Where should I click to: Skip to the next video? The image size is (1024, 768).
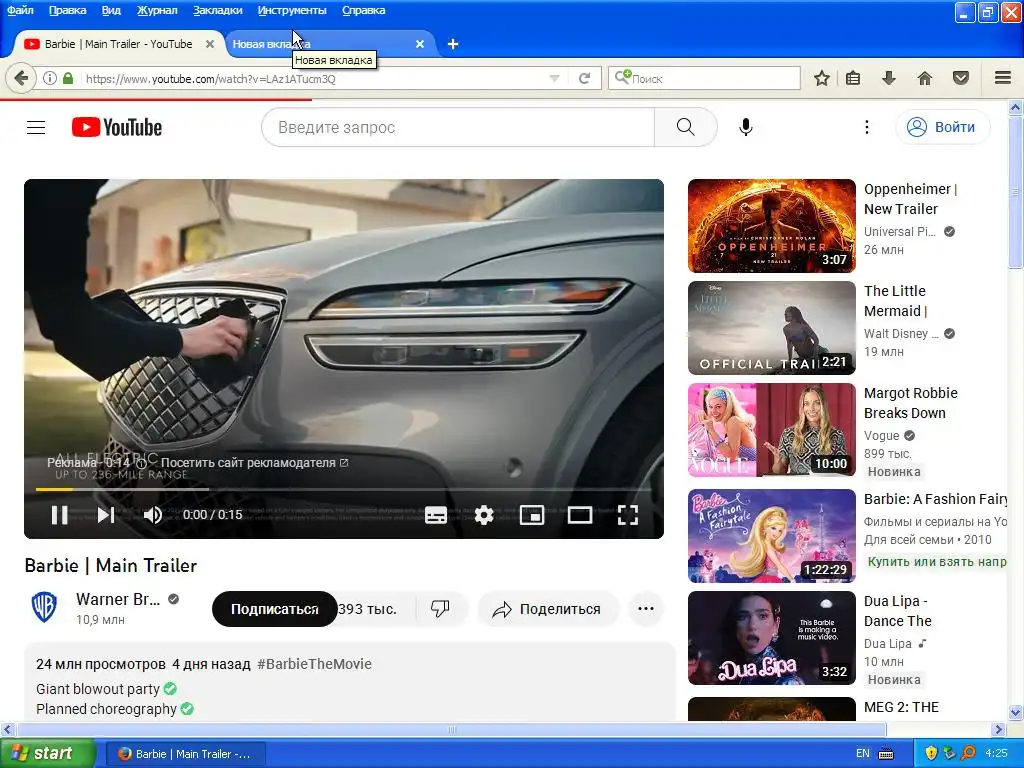coord(106,515)
